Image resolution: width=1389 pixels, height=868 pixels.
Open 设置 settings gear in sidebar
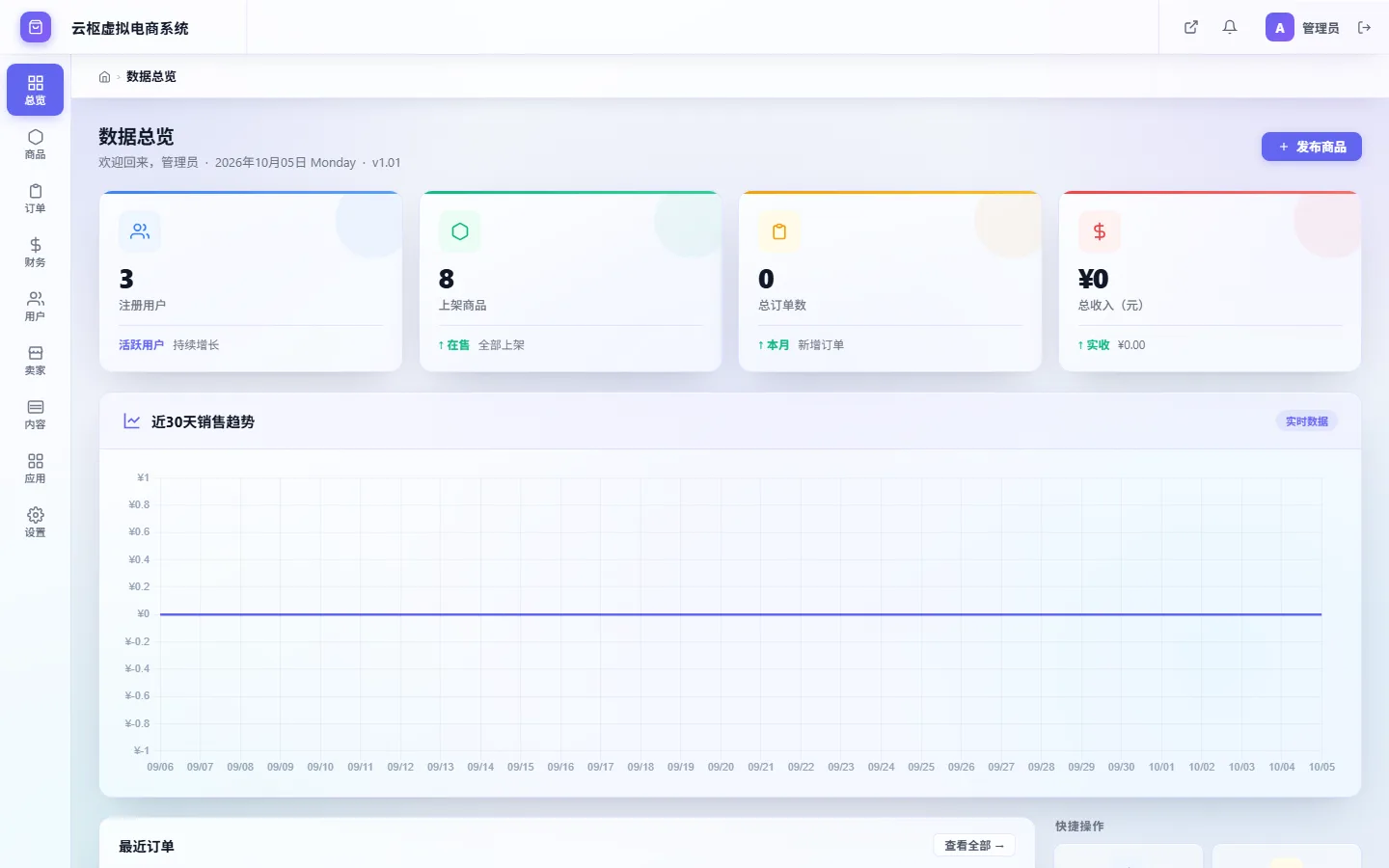click(x=35, y=522)
